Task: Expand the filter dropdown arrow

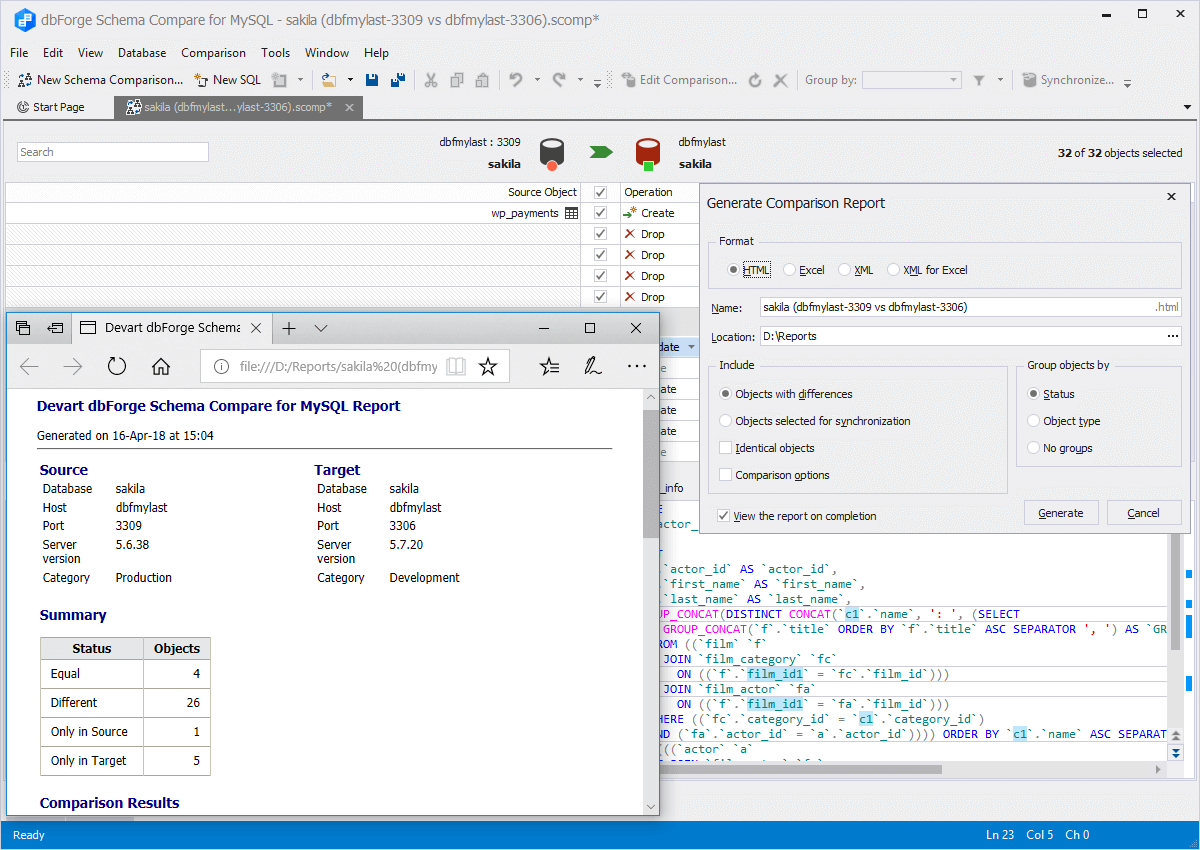Action: (1000, 80)
